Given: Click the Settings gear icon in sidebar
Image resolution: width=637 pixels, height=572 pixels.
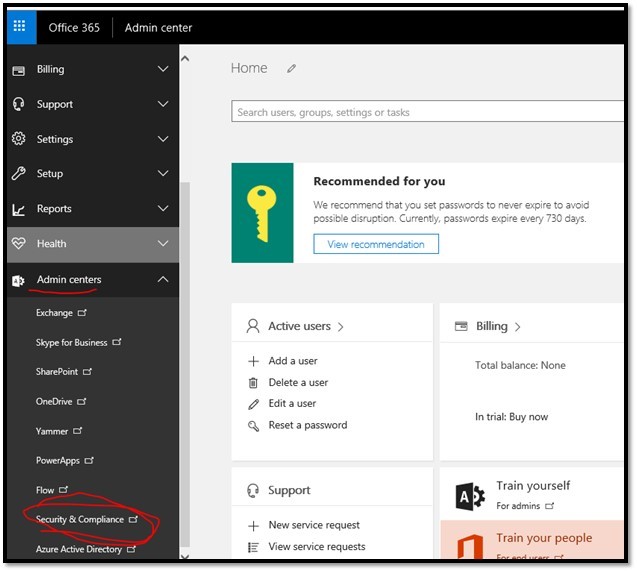Looking at the screenshot, I should coord(18,139).
